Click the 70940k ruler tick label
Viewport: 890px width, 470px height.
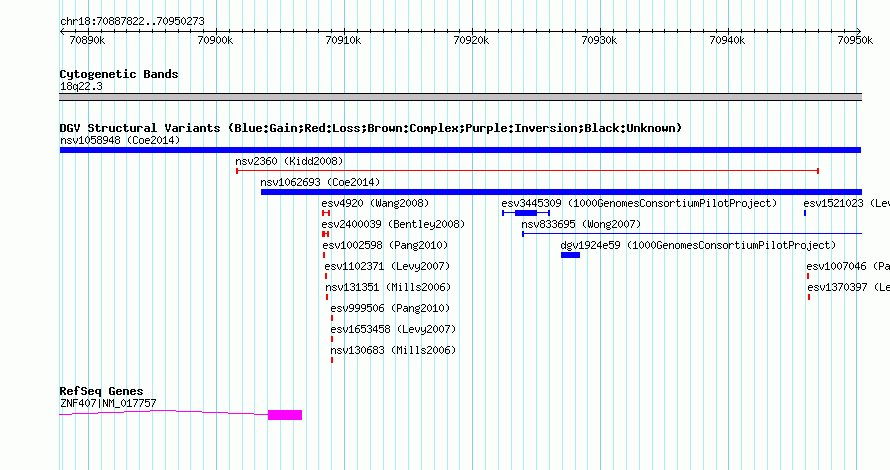coord(727,40)
